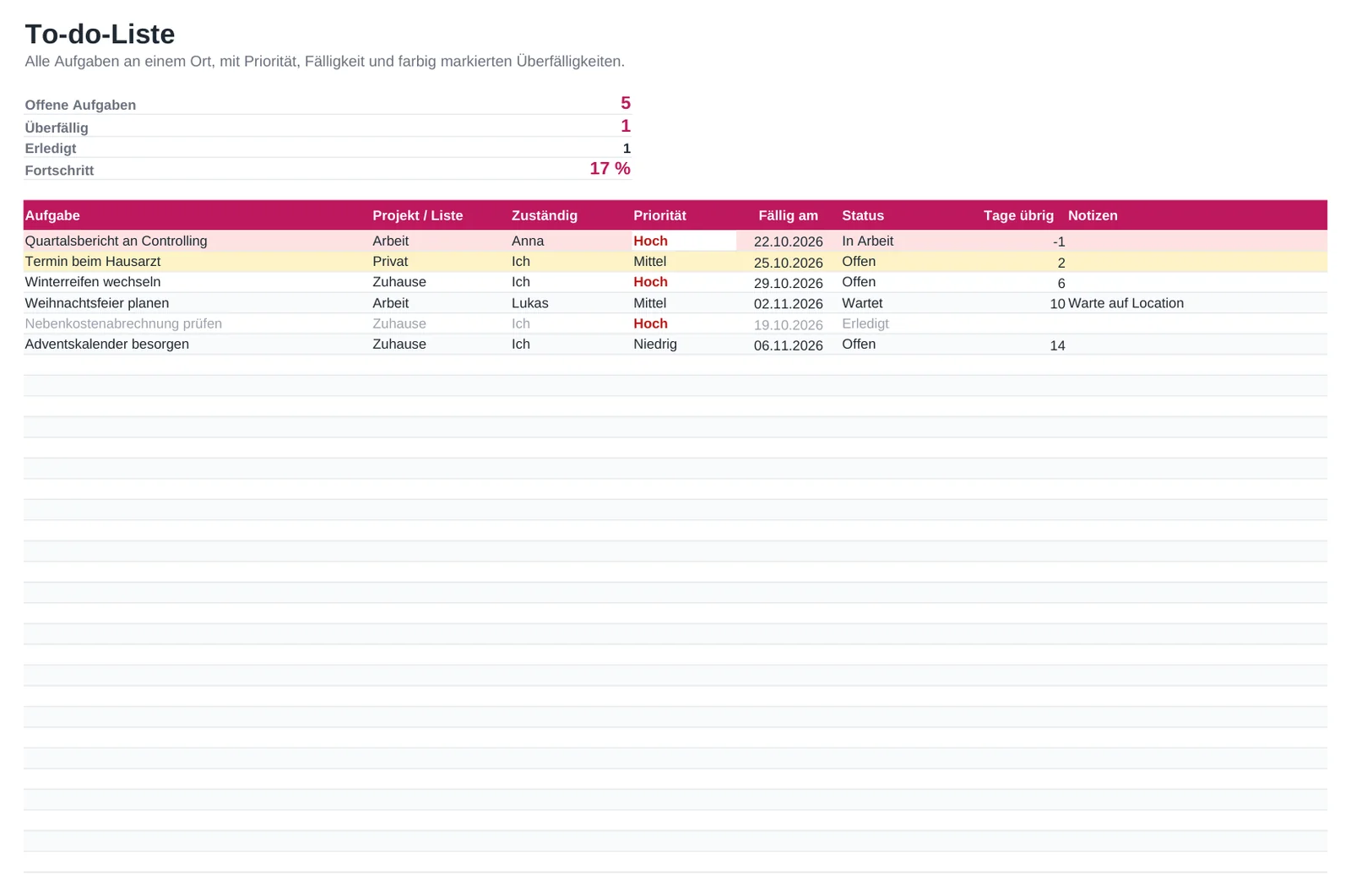Click the due date 19.10.2026
This screenshot has width=1351, height=896.
coord(788,324)
